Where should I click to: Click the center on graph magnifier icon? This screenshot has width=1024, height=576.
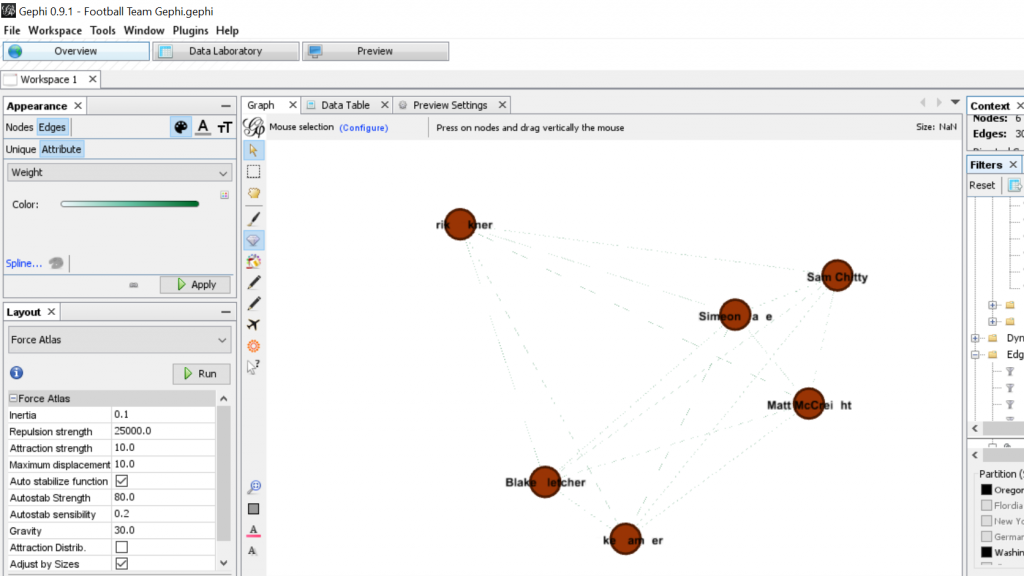point(254,487)
